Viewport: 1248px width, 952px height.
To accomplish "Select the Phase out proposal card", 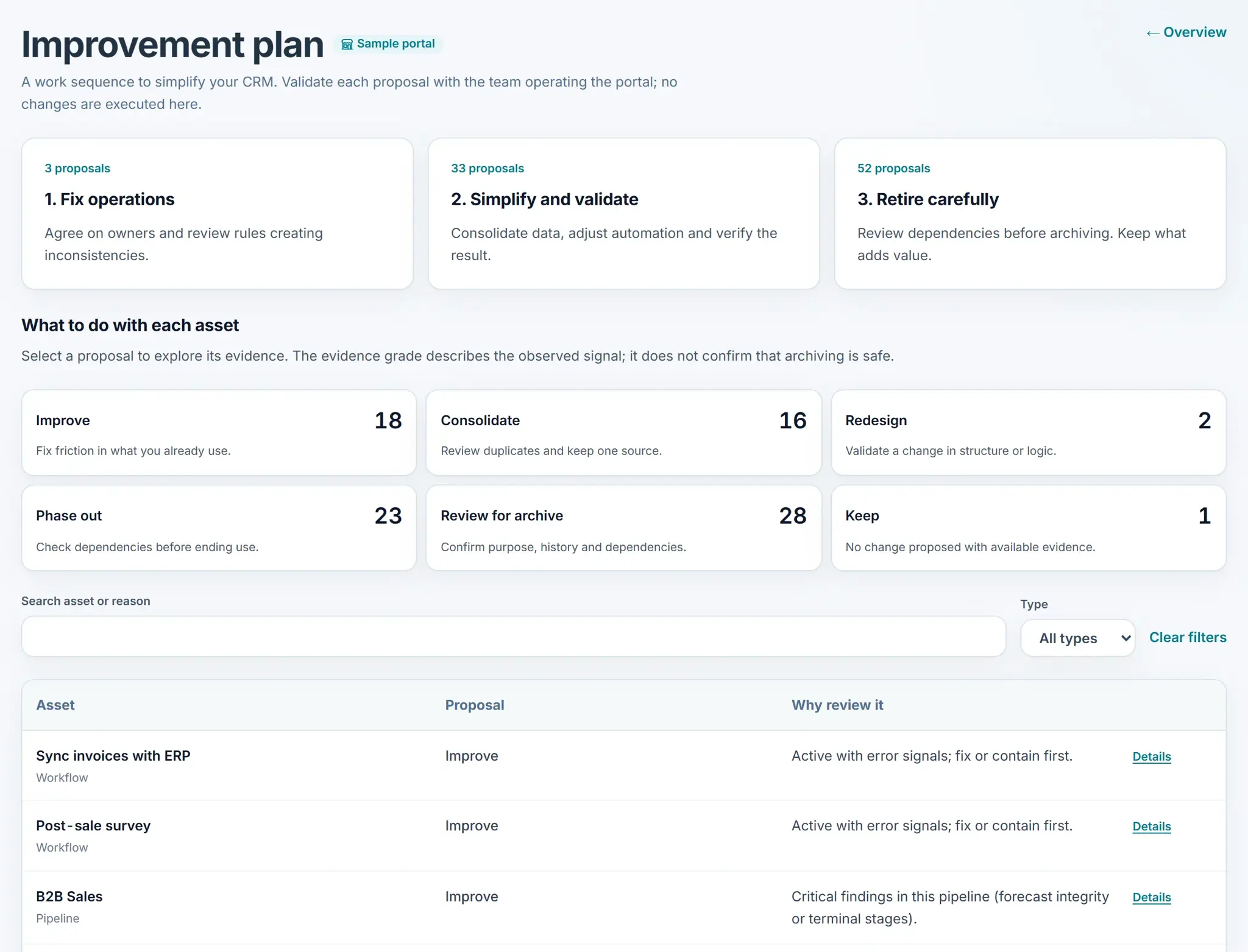I will click(219, 528).
